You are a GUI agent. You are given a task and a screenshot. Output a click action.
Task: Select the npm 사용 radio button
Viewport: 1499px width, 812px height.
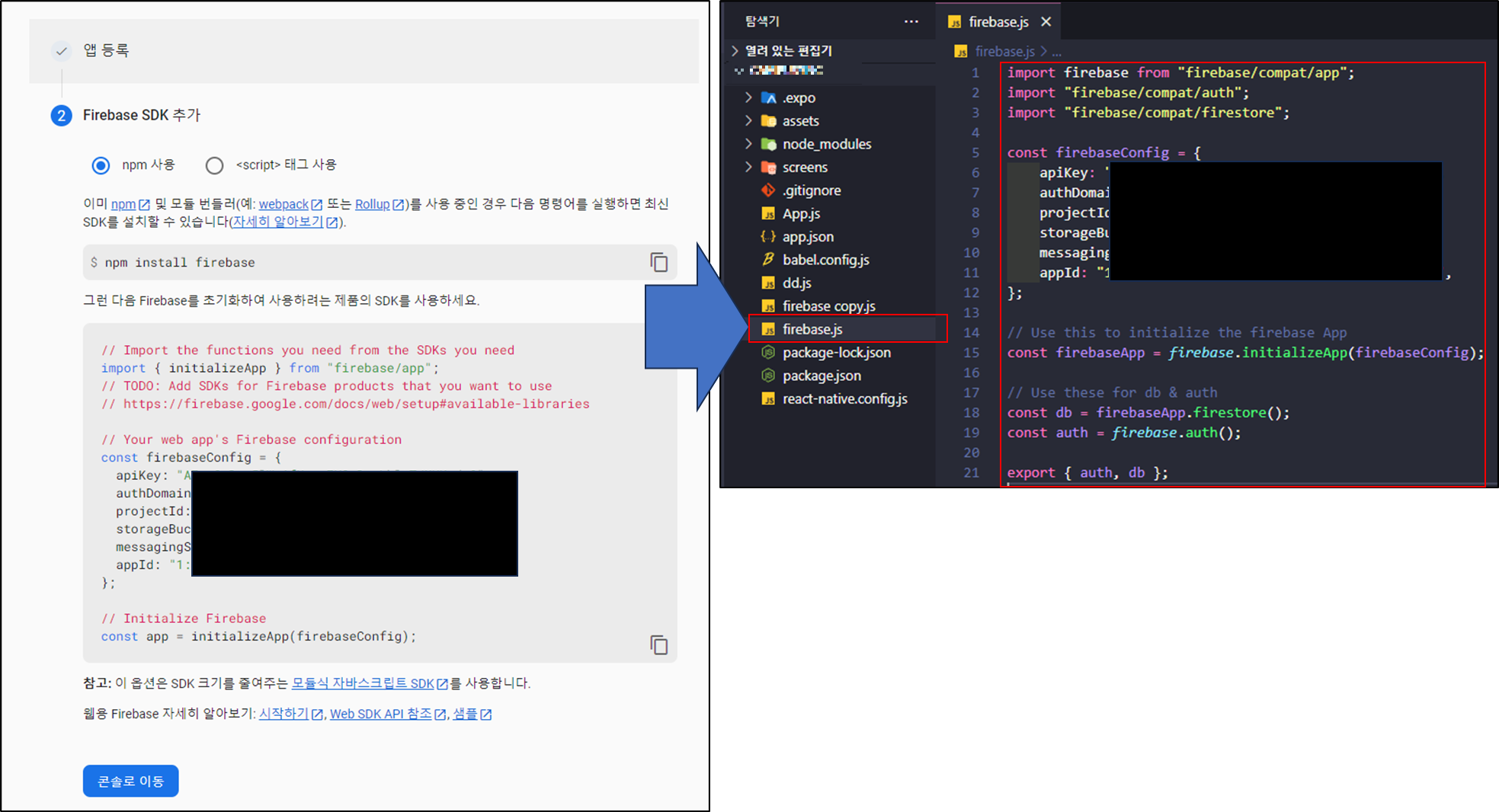pyautogui.click(x=101, y=165)
